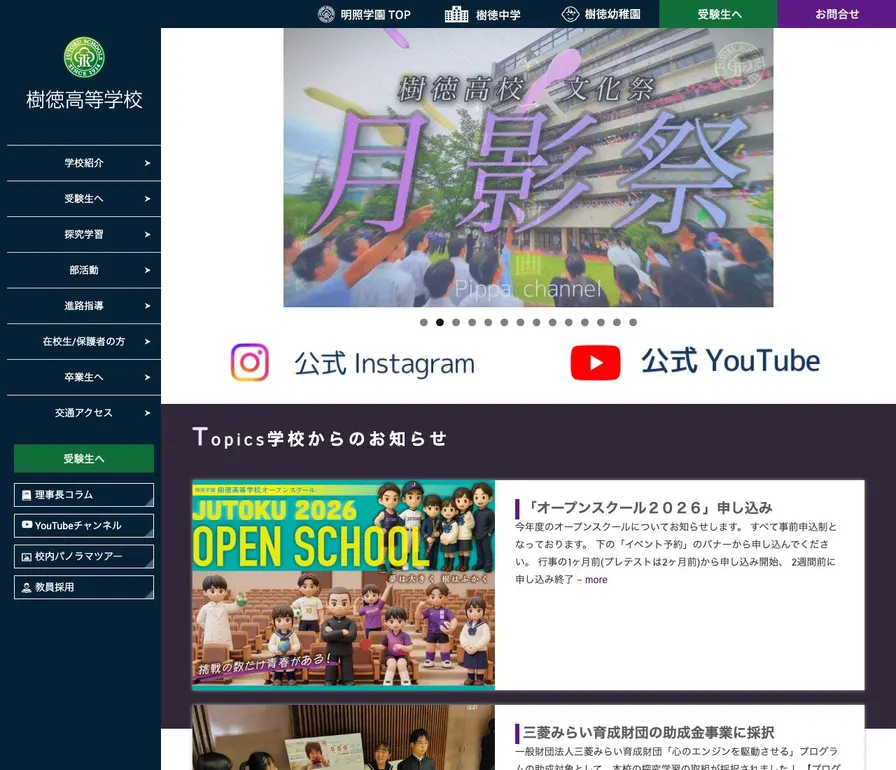
Task: Open 部活動 in sidebar menu
Action: (84, 270)
